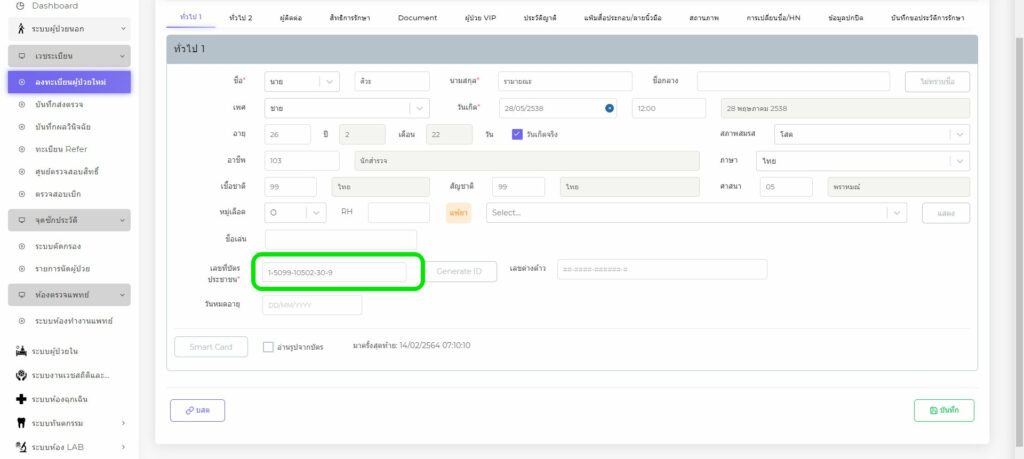Click the Dashboard clock icon in sidebar
The width and height of the screenshot is (1024, 459).
[21, 6]
